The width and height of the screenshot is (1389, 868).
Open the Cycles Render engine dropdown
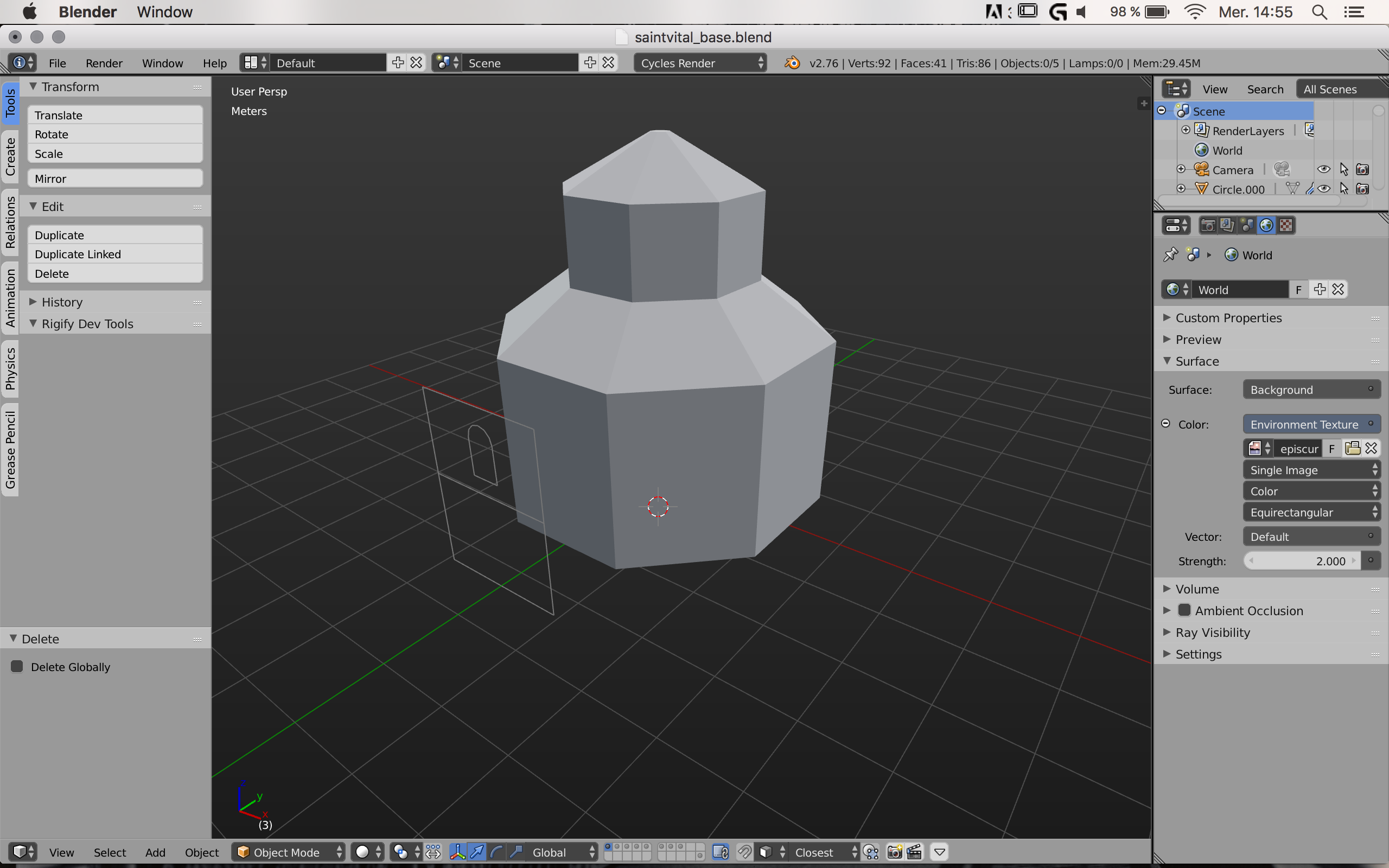click(700, 63)
